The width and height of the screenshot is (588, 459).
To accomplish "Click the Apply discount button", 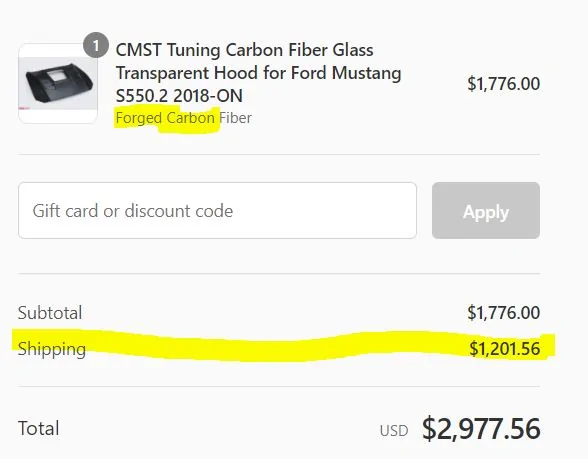I will pyautogui.click(x=486, y=210).
